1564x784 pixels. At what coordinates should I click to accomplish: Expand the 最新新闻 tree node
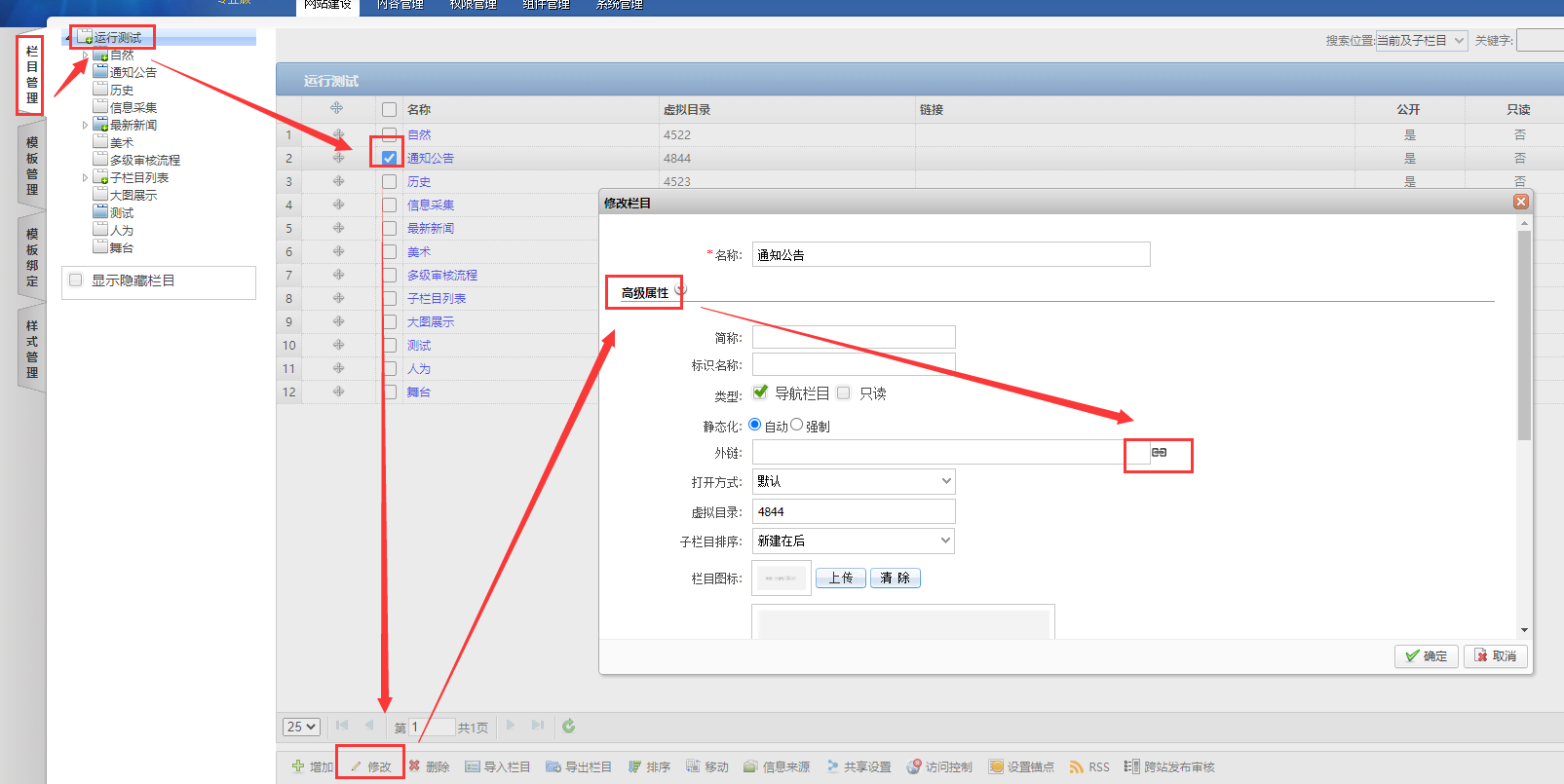click(85, 125)
